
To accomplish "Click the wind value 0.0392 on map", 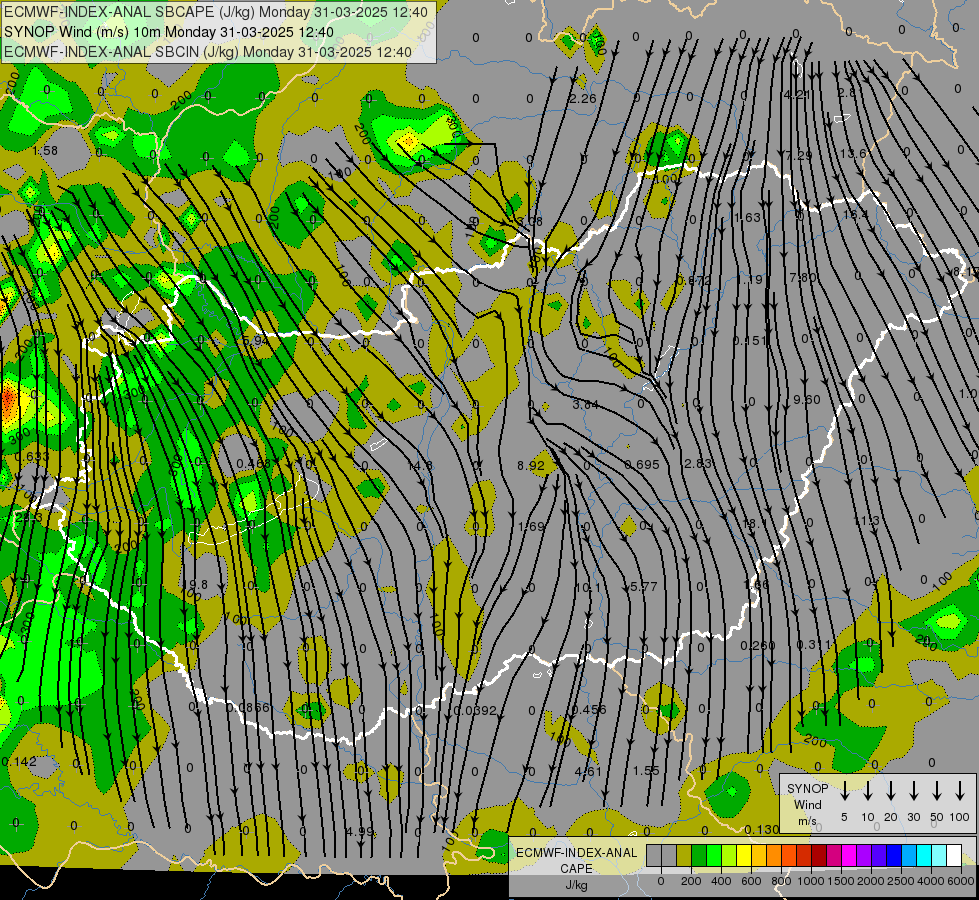I will 475,711.
